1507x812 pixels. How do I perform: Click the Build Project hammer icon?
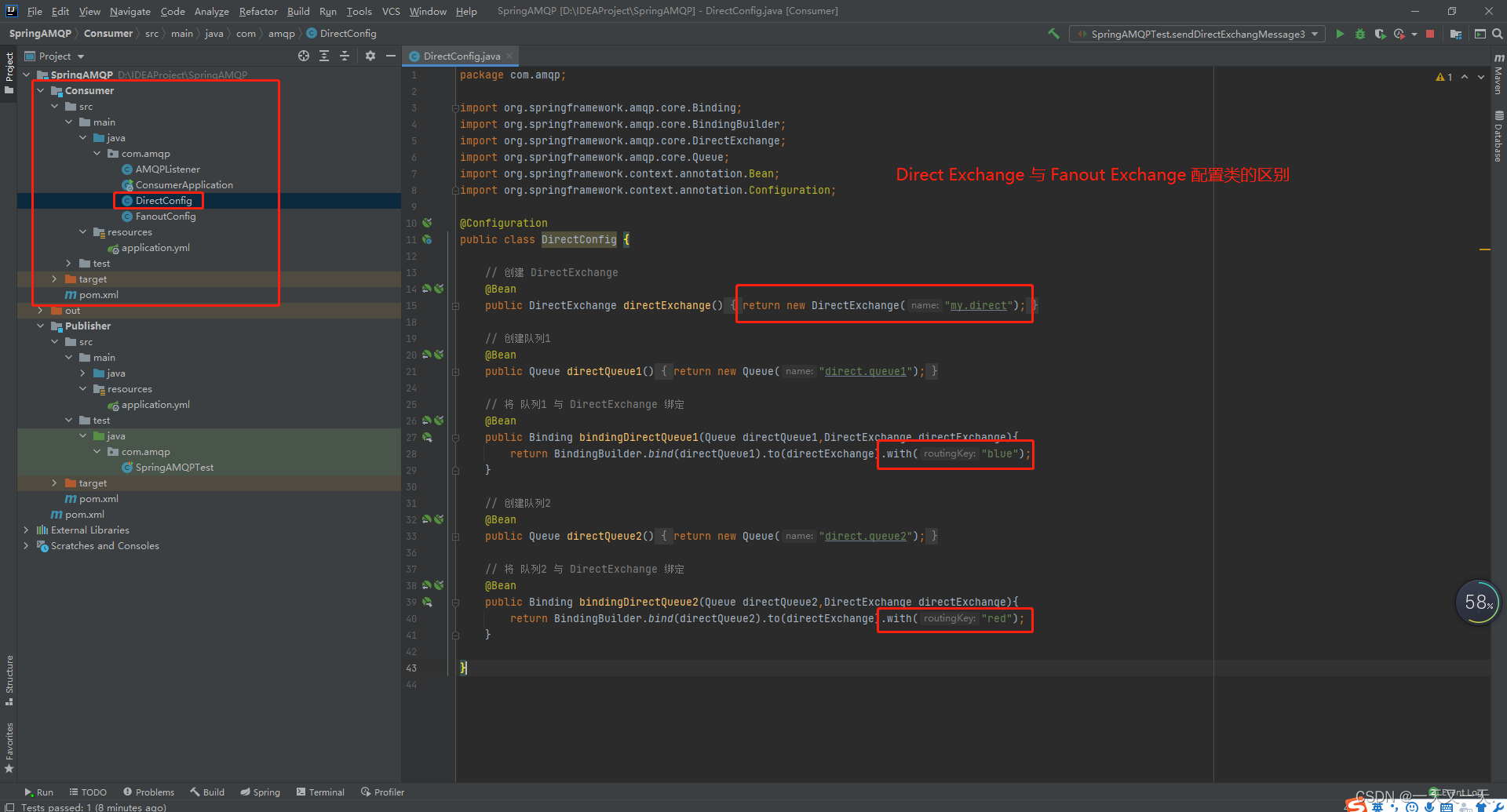[1053, 34]
